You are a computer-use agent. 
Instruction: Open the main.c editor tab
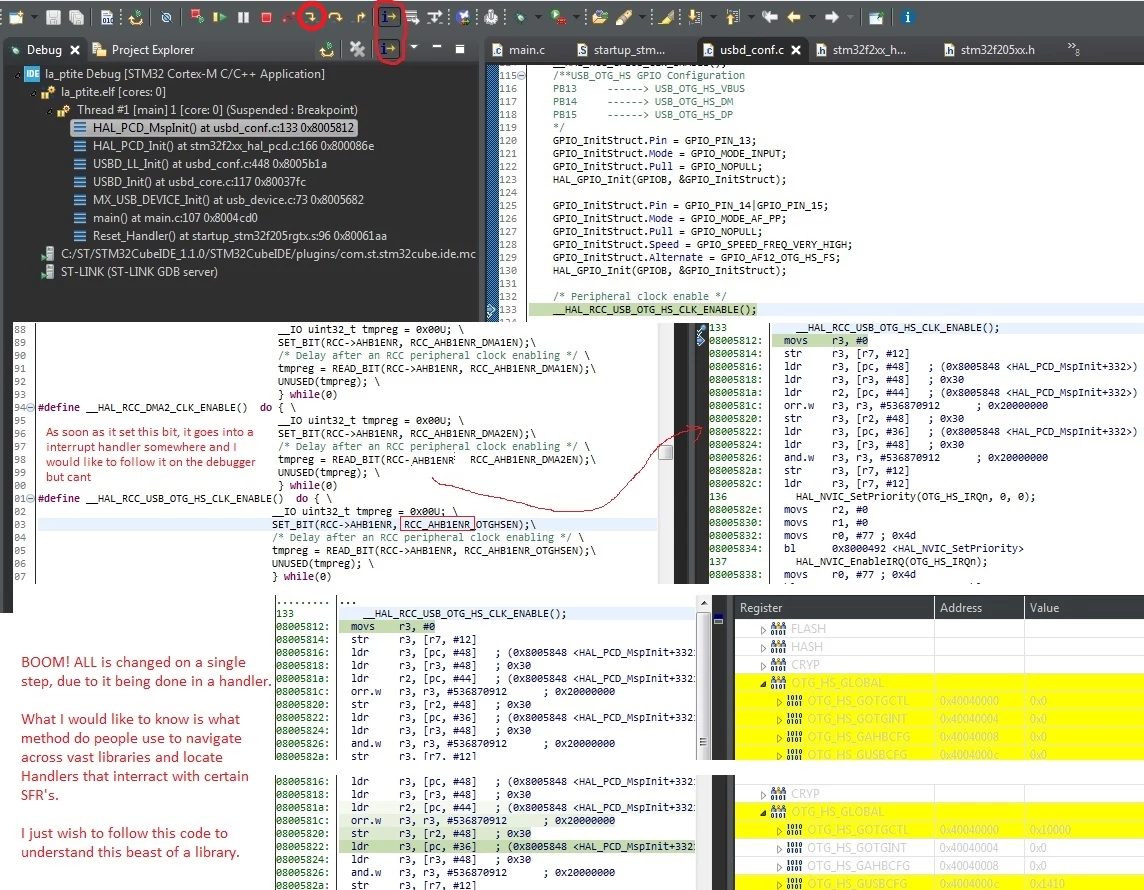[x=519, y=50]
